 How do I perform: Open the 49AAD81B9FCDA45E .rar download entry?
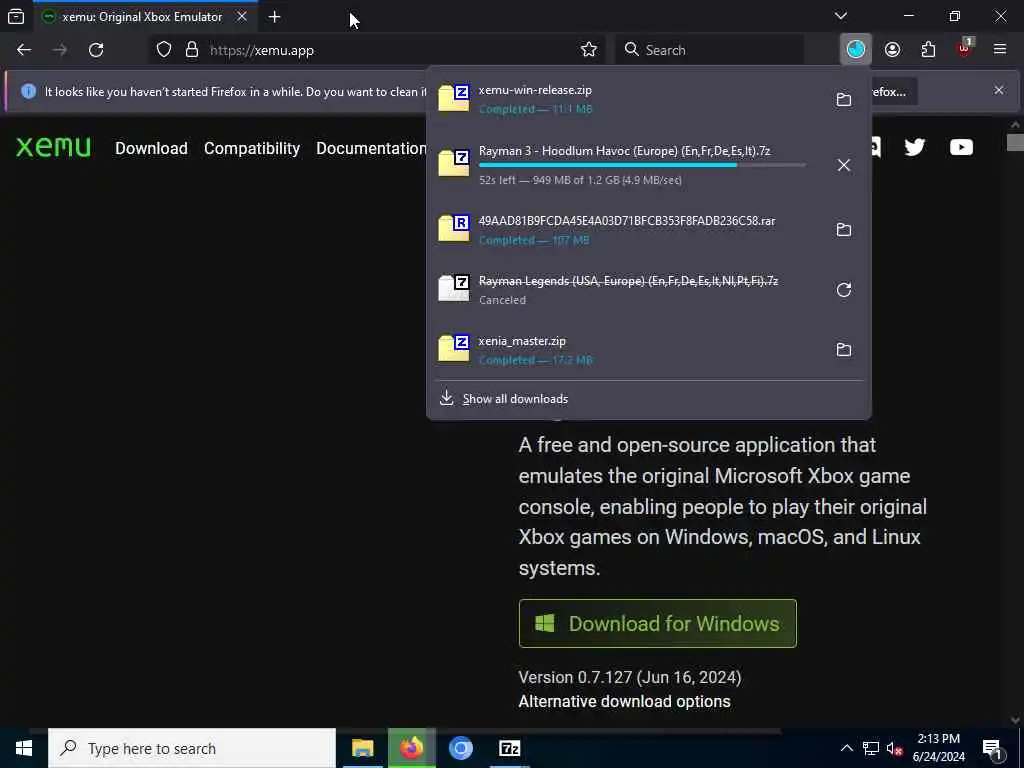click(627, 230)
